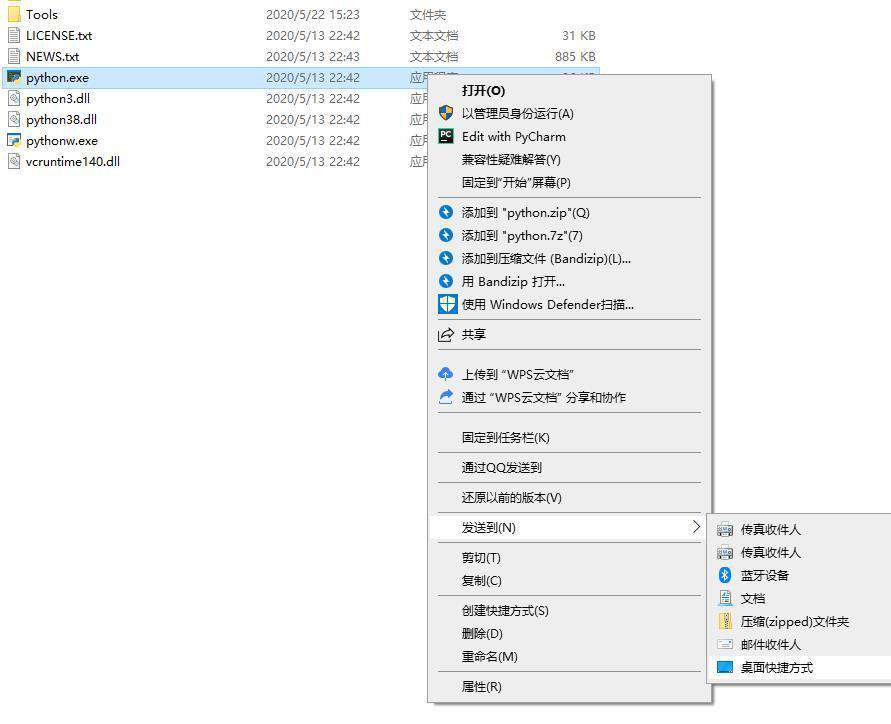Click the share icon next to 共享

point(446,335)
